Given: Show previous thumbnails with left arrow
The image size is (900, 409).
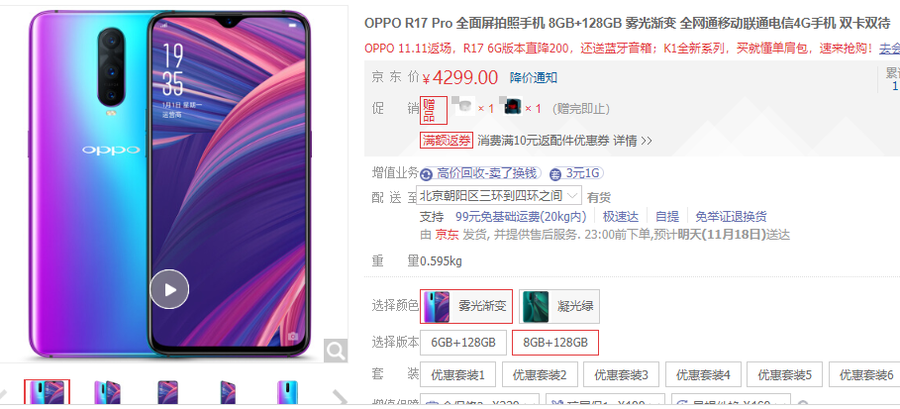Looking at the screenshot, I should click(x=3, y=397).
